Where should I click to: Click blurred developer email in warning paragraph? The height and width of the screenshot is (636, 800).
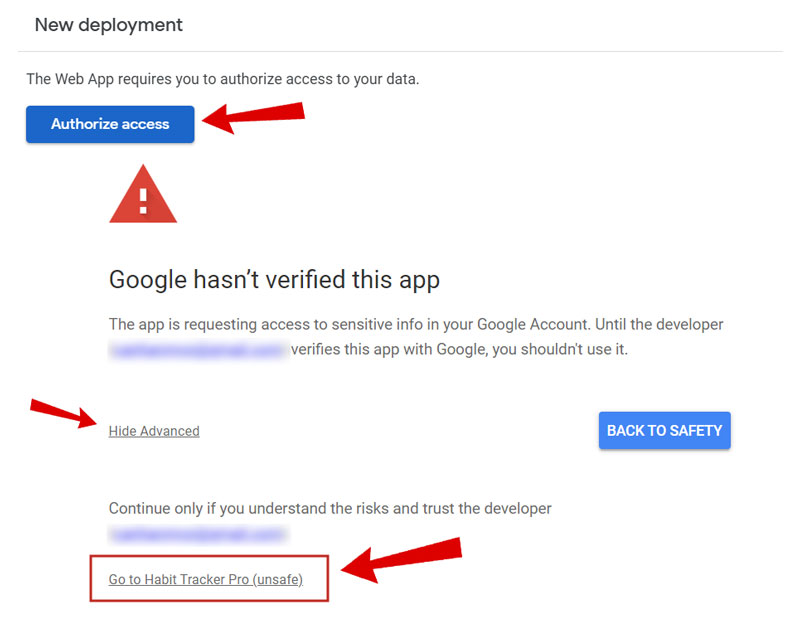click(198, 351)
